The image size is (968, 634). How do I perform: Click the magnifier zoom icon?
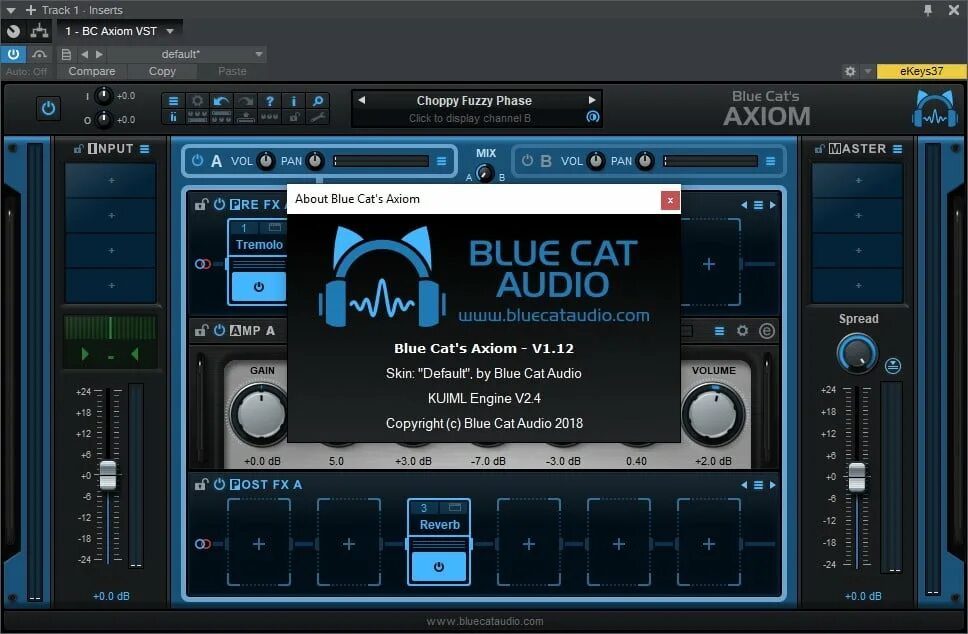(x=318, y=101)
